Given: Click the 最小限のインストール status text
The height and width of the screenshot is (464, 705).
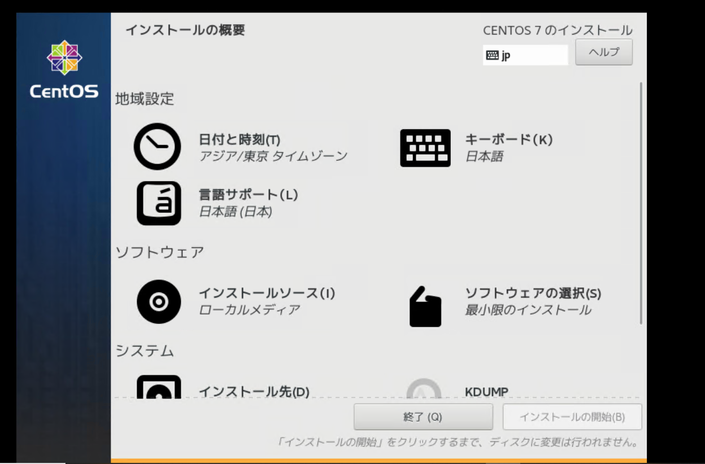Looking at the screenshot, I should tap(528, 310).
